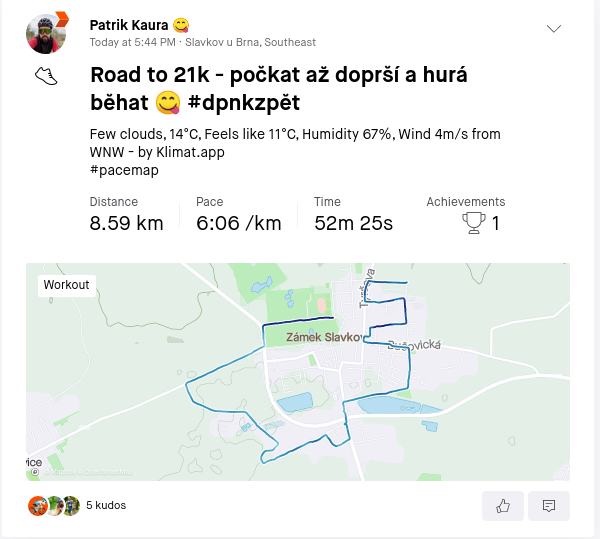The width and height of the screenshot is (600, 539).
Task: Click the Workout tag on the map
Action: [x=67, y=285]
